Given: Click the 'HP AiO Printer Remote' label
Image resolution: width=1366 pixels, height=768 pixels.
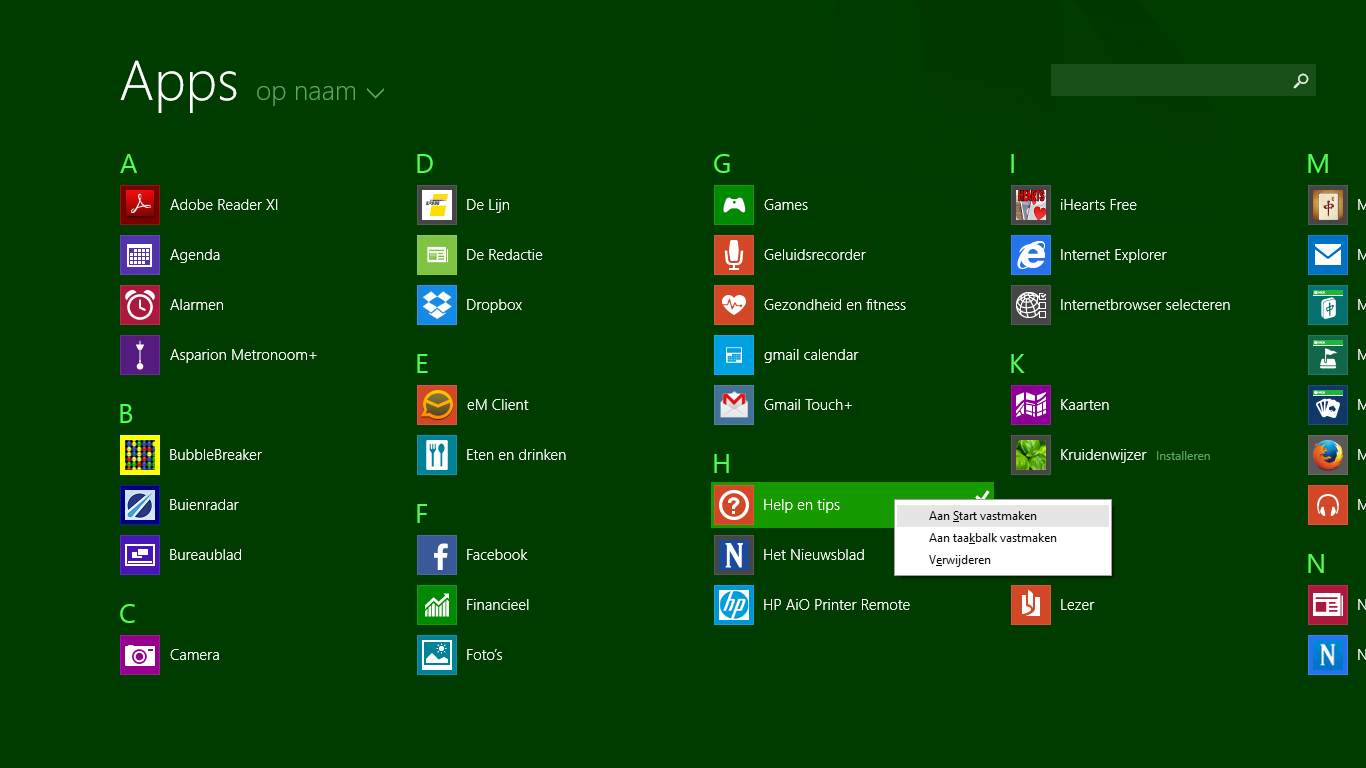Looking at the screenshot, I should coord(836,605).
